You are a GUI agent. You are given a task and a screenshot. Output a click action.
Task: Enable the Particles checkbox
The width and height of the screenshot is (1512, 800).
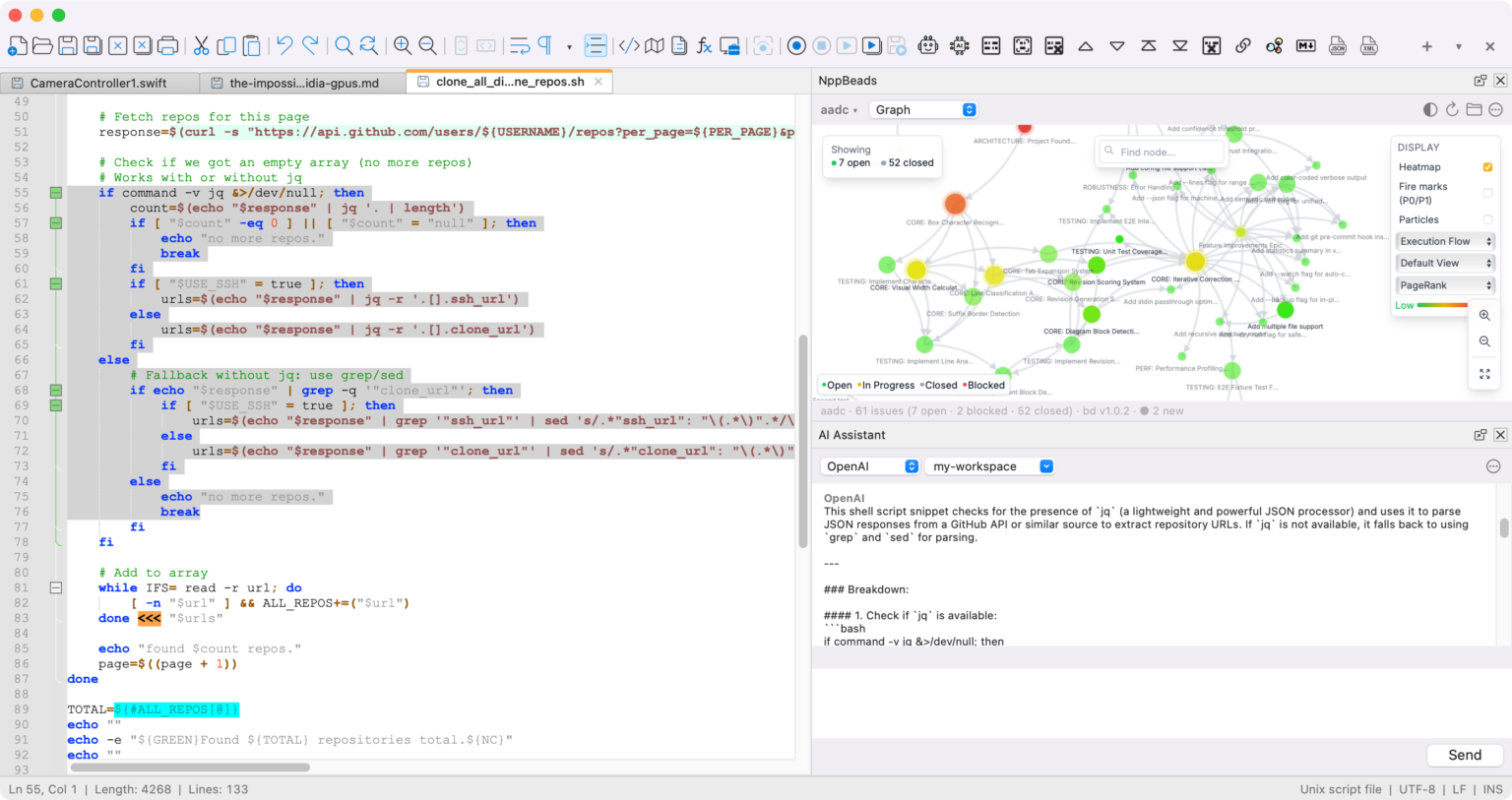coord(1488,219)
